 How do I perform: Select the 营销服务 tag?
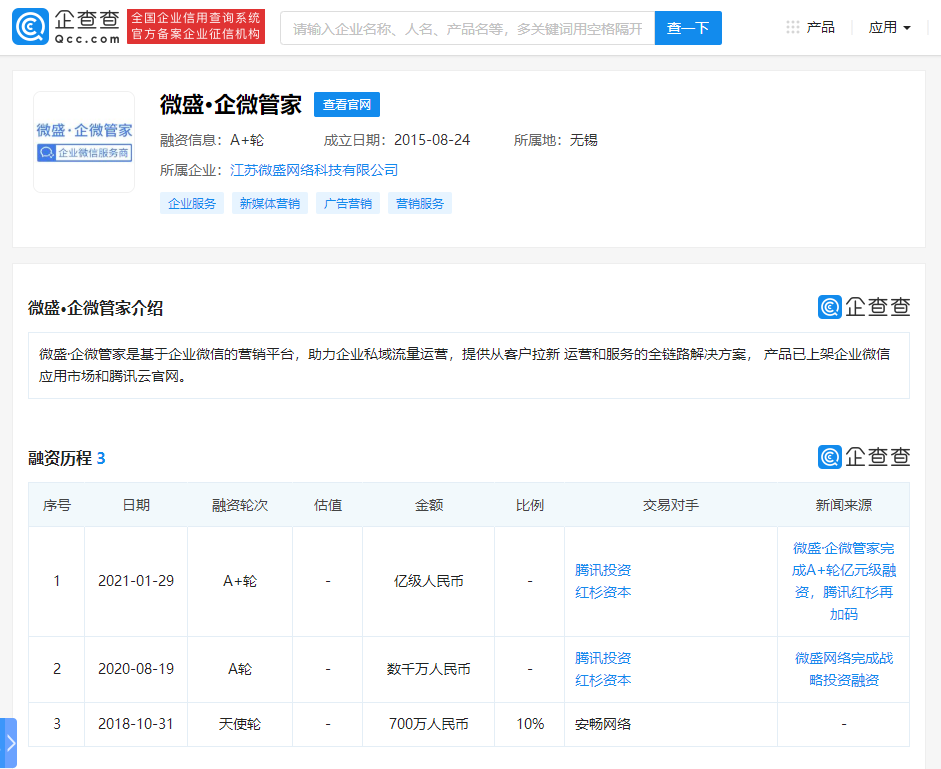[x=420, y=204]
